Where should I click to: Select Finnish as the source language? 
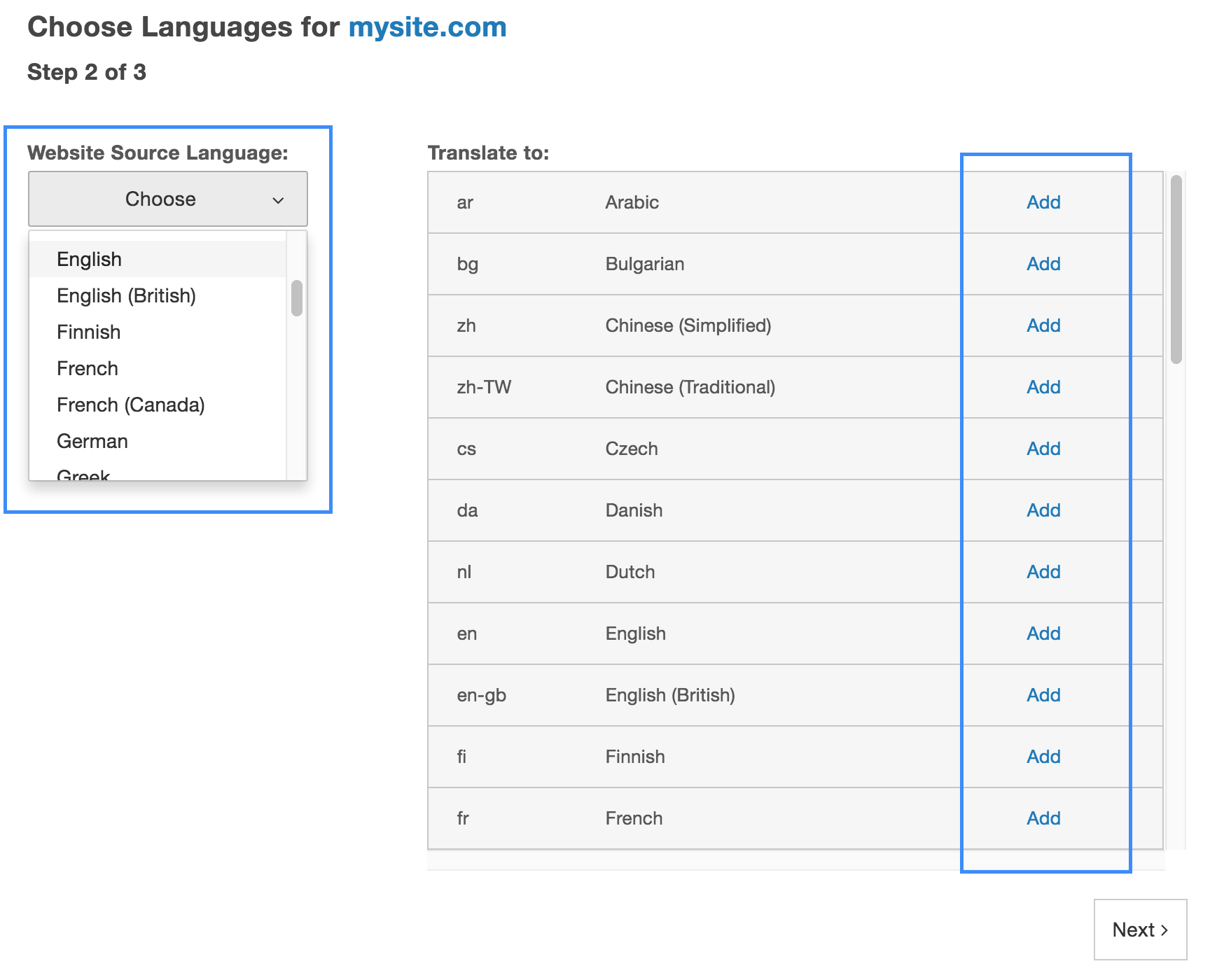point(88,332)
